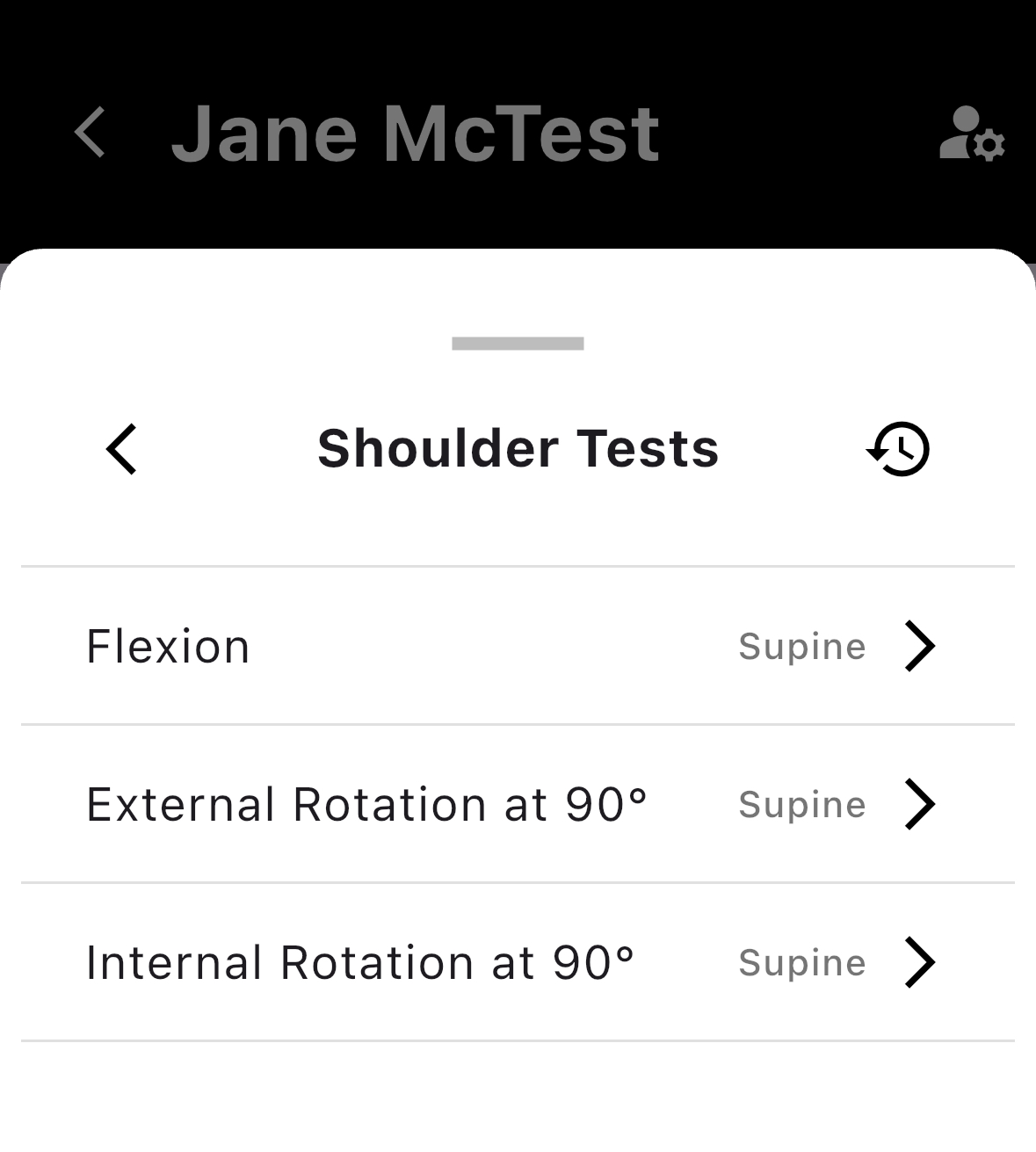Tap chevron on External Rotation at 90° row

coord(920,804)
